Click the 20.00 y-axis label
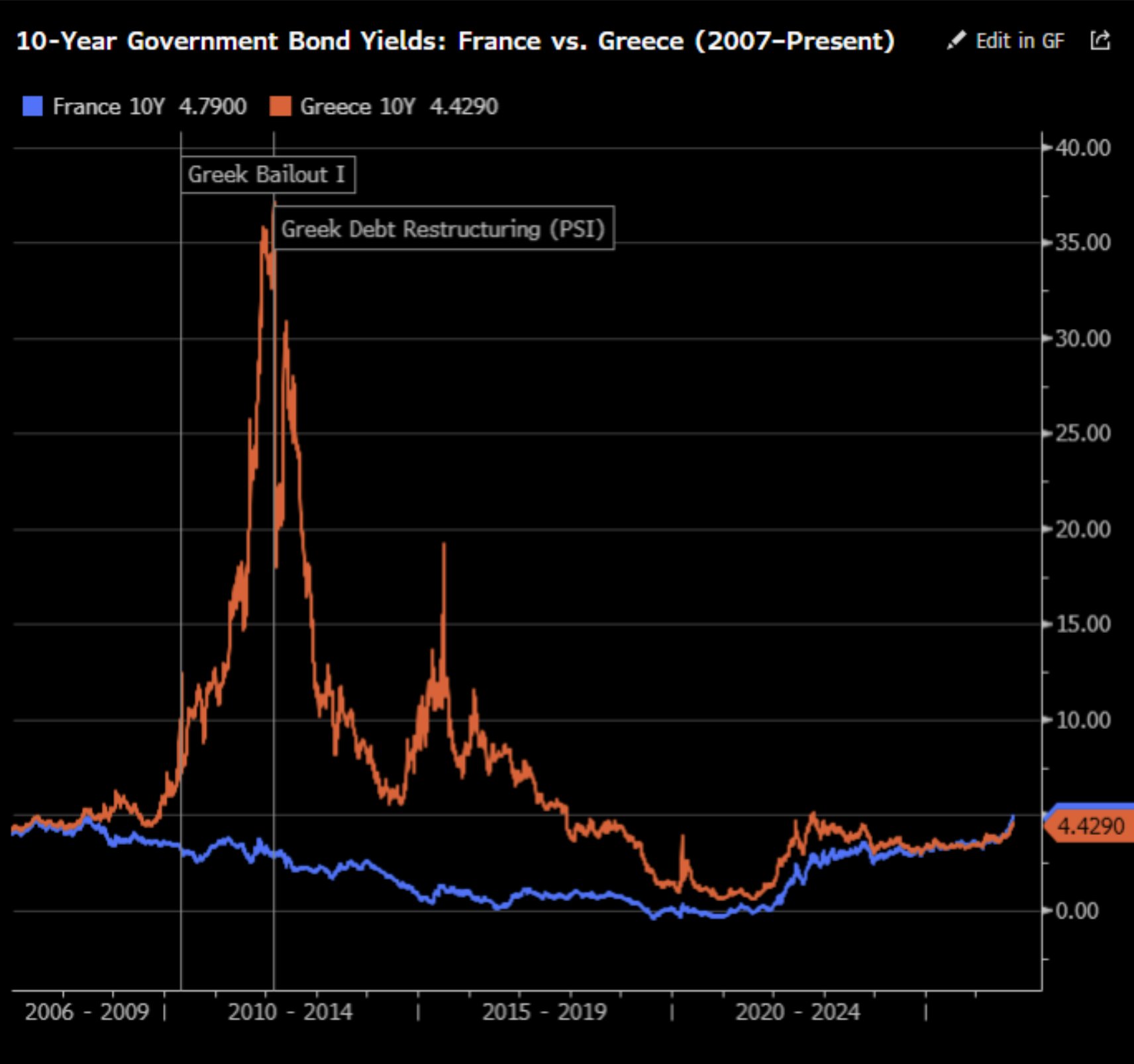 1083,530
